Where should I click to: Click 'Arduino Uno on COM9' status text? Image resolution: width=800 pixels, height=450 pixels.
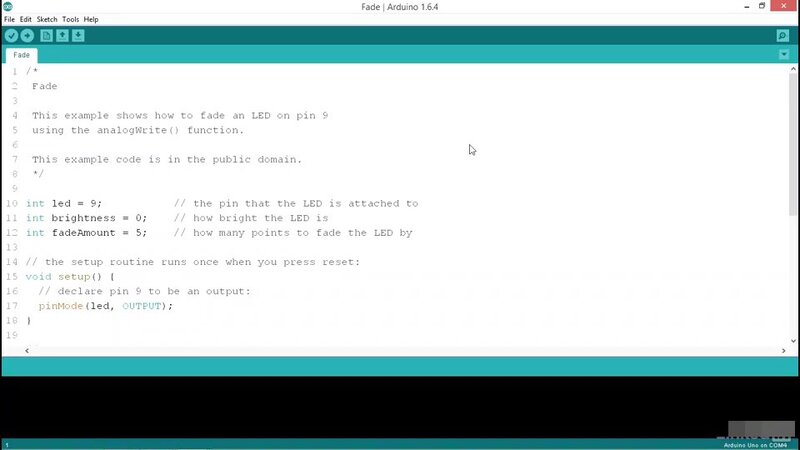coord(755,445)
